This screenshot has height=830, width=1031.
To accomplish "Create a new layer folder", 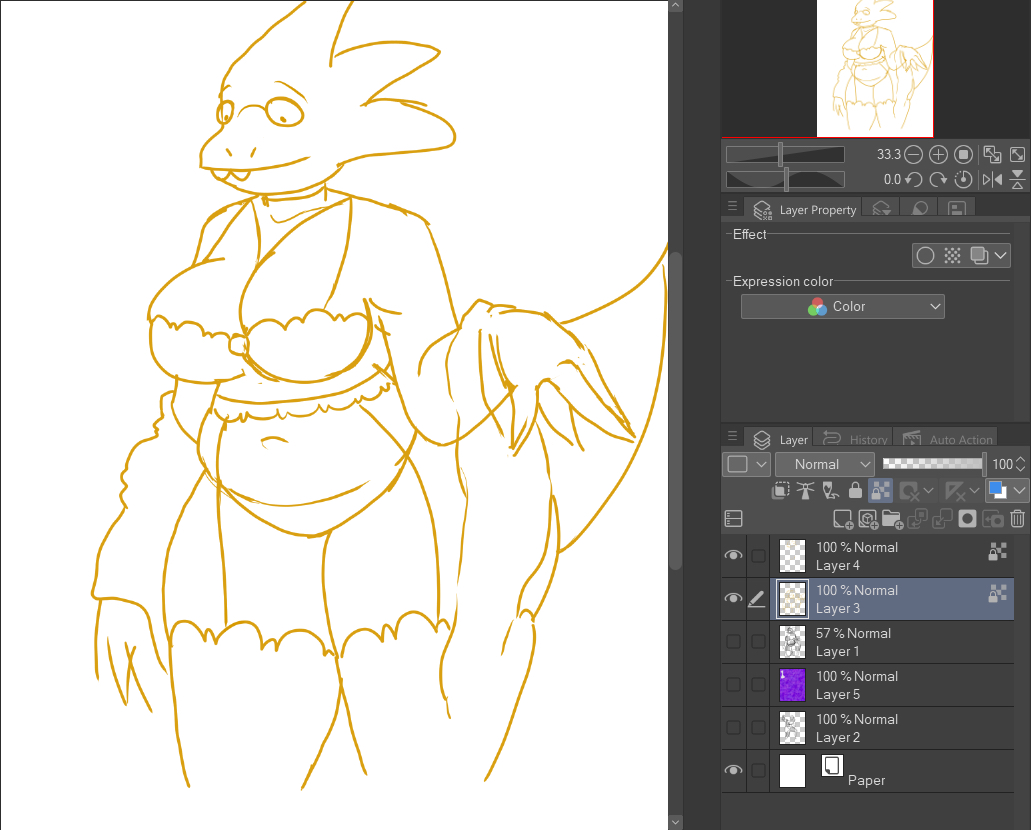I will click(892, 518).
